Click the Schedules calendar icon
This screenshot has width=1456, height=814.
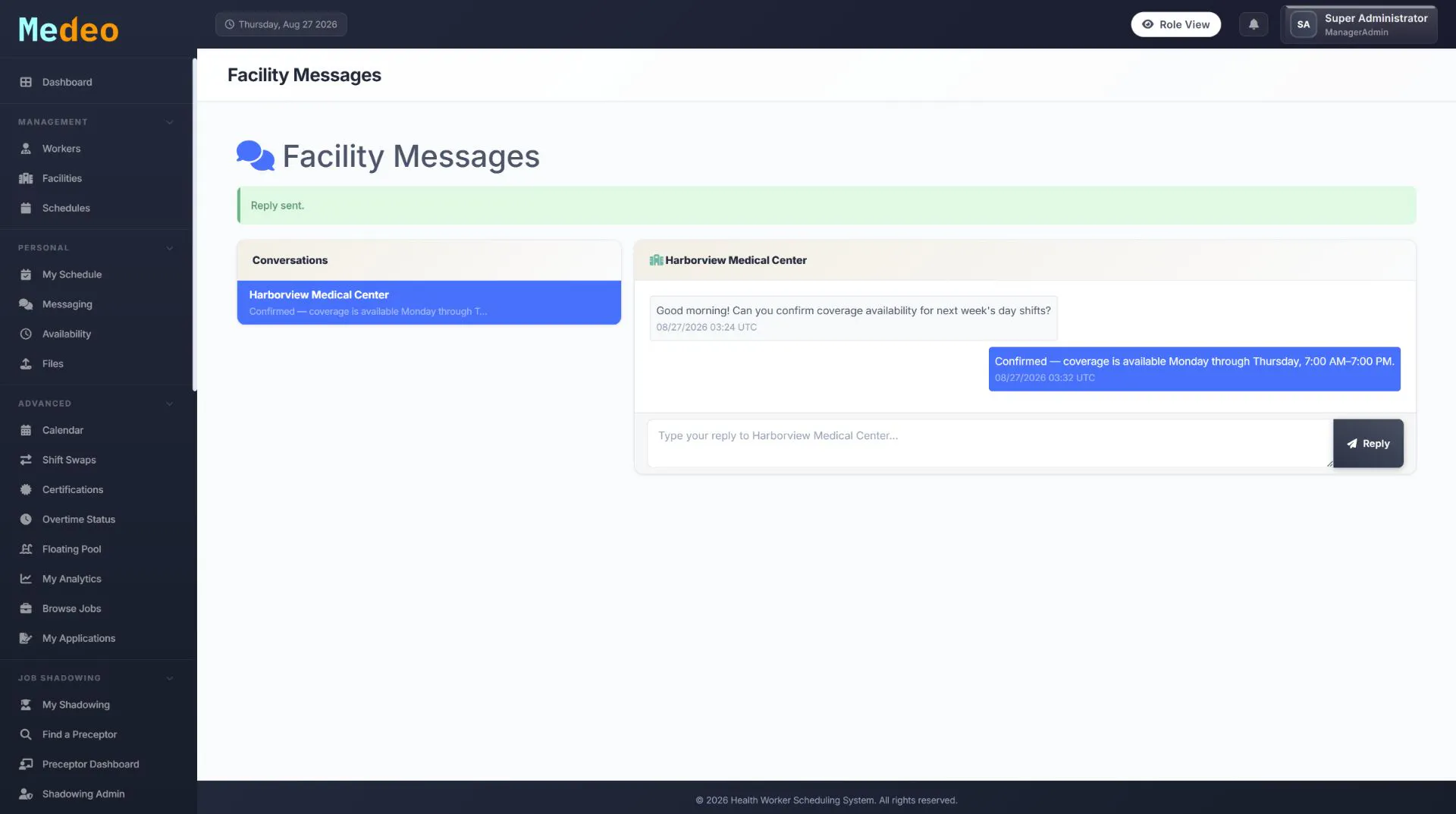pos(26,208)
